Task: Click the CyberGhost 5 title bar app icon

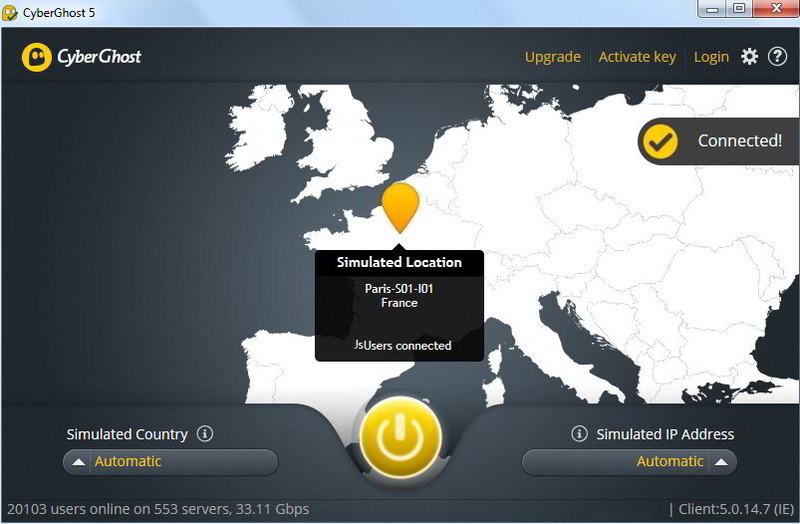Action: [10, 13]
